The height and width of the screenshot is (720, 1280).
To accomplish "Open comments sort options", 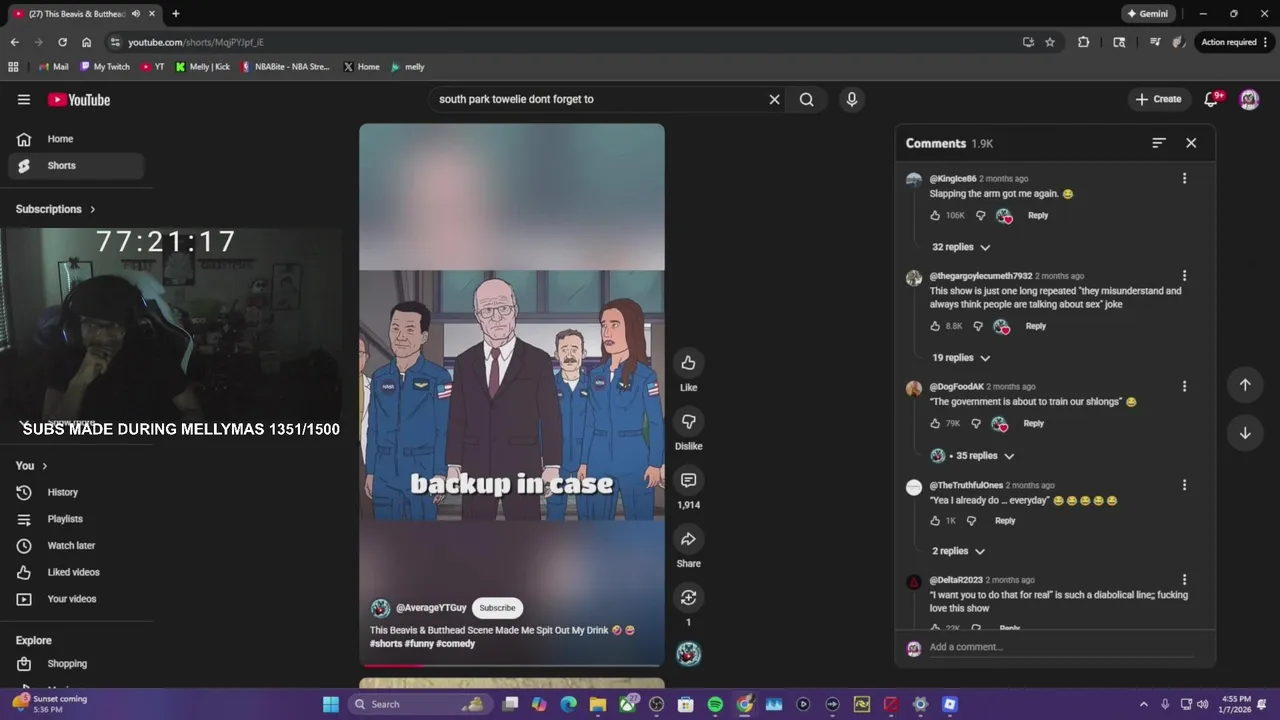I will (1158, 143).
